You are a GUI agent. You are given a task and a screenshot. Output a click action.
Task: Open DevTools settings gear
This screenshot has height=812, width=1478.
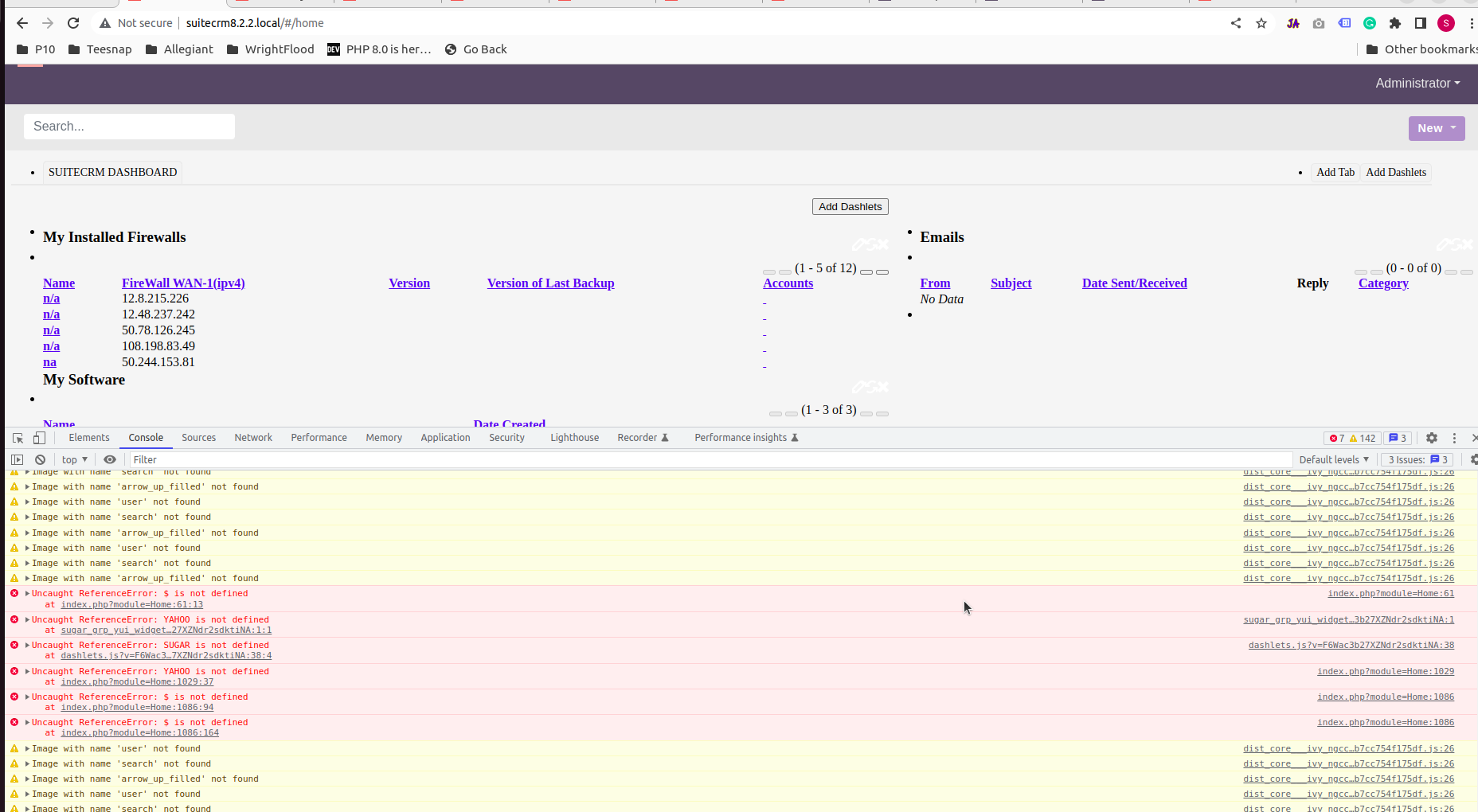click(1431, 438)
